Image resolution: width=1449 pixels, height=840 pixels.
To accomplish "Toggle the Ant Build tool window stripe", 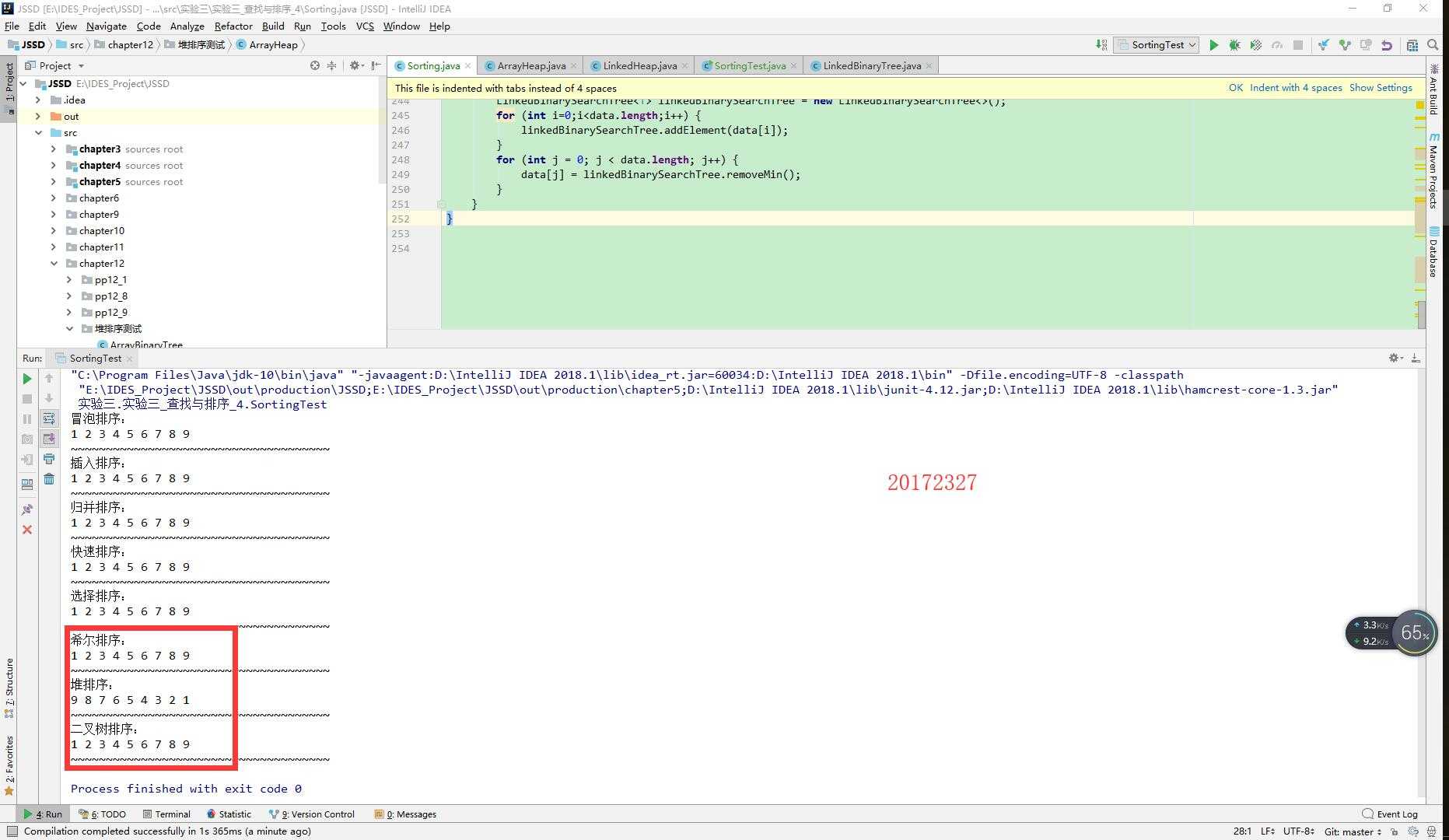I will point(1434,89).
